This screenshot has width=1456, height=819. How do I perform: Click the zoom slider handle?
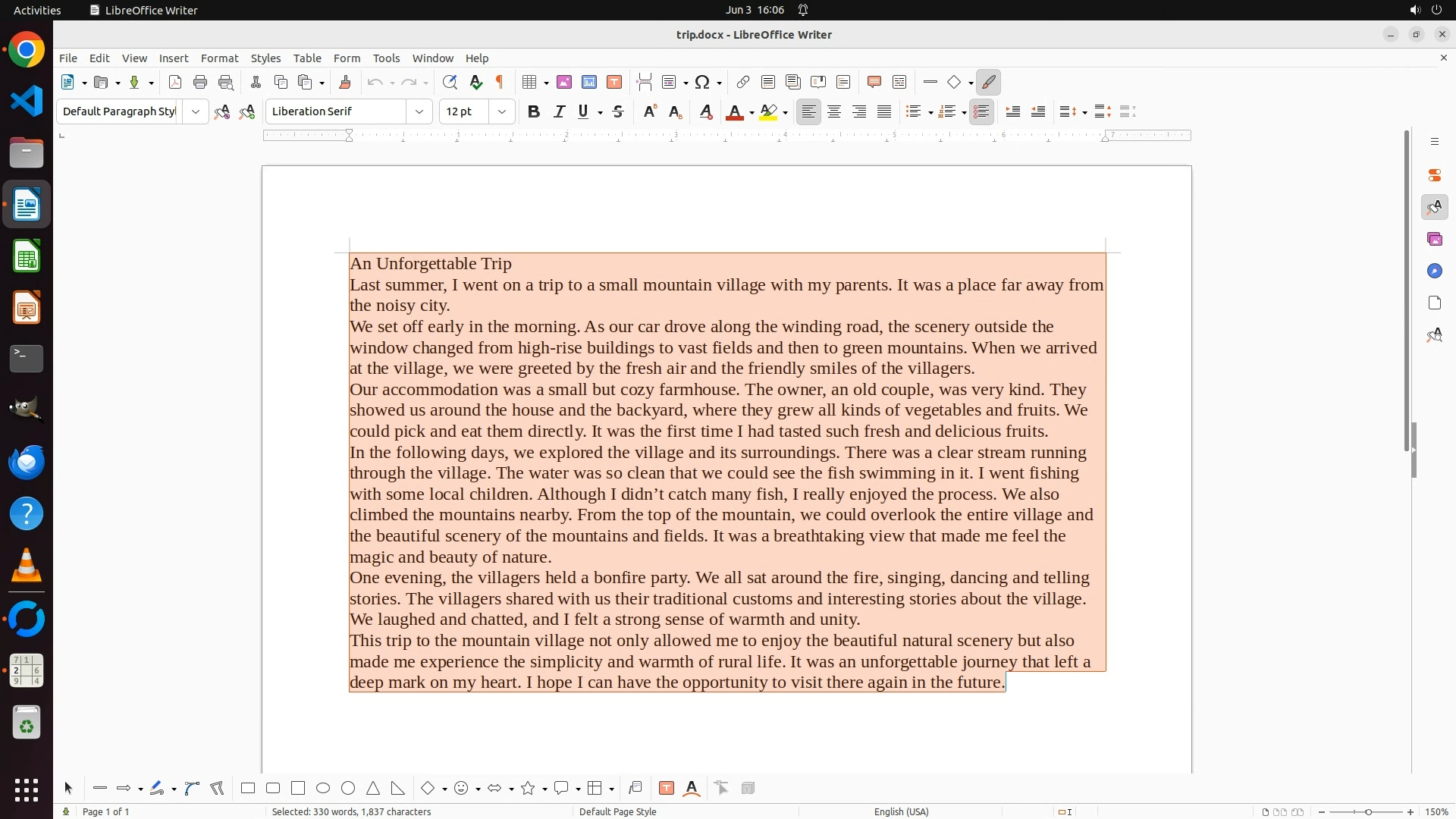click(1368, 811)
